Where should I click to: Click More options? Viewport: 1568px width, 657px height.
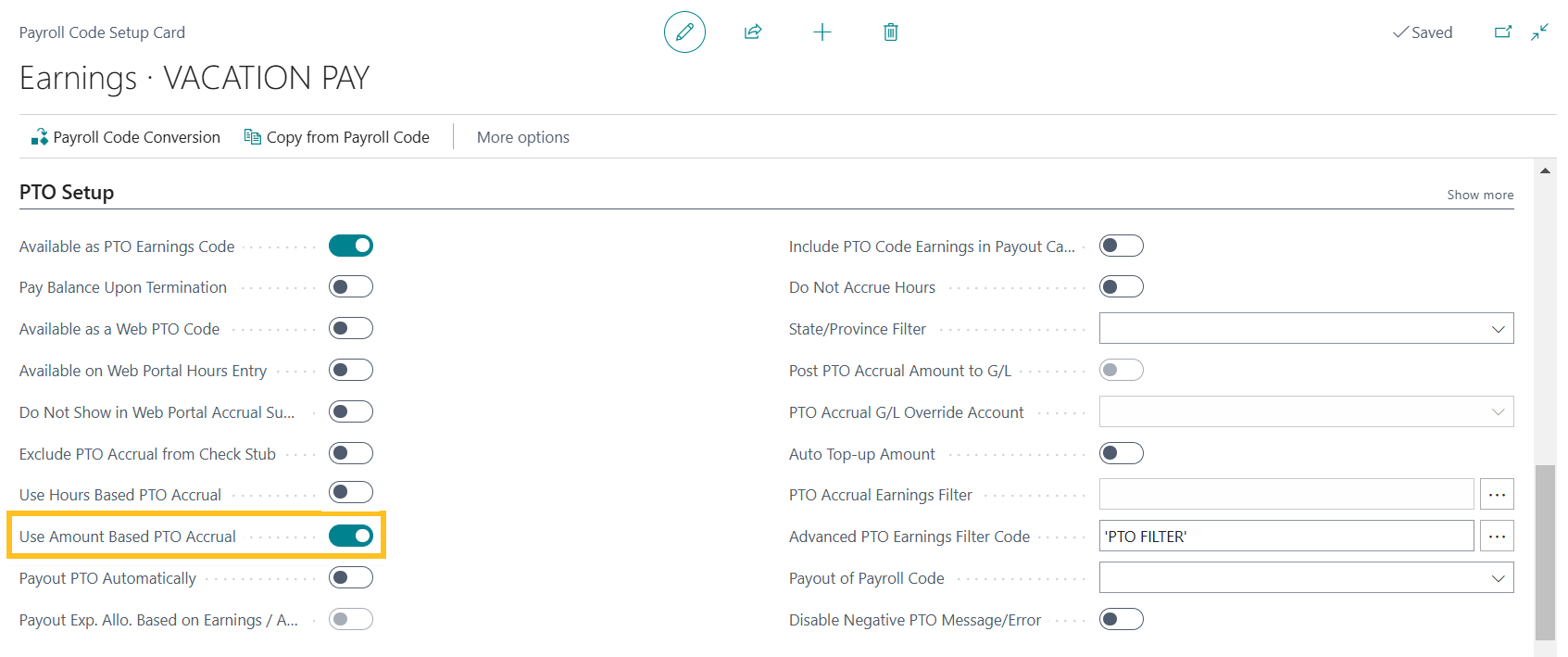[523, 137]
